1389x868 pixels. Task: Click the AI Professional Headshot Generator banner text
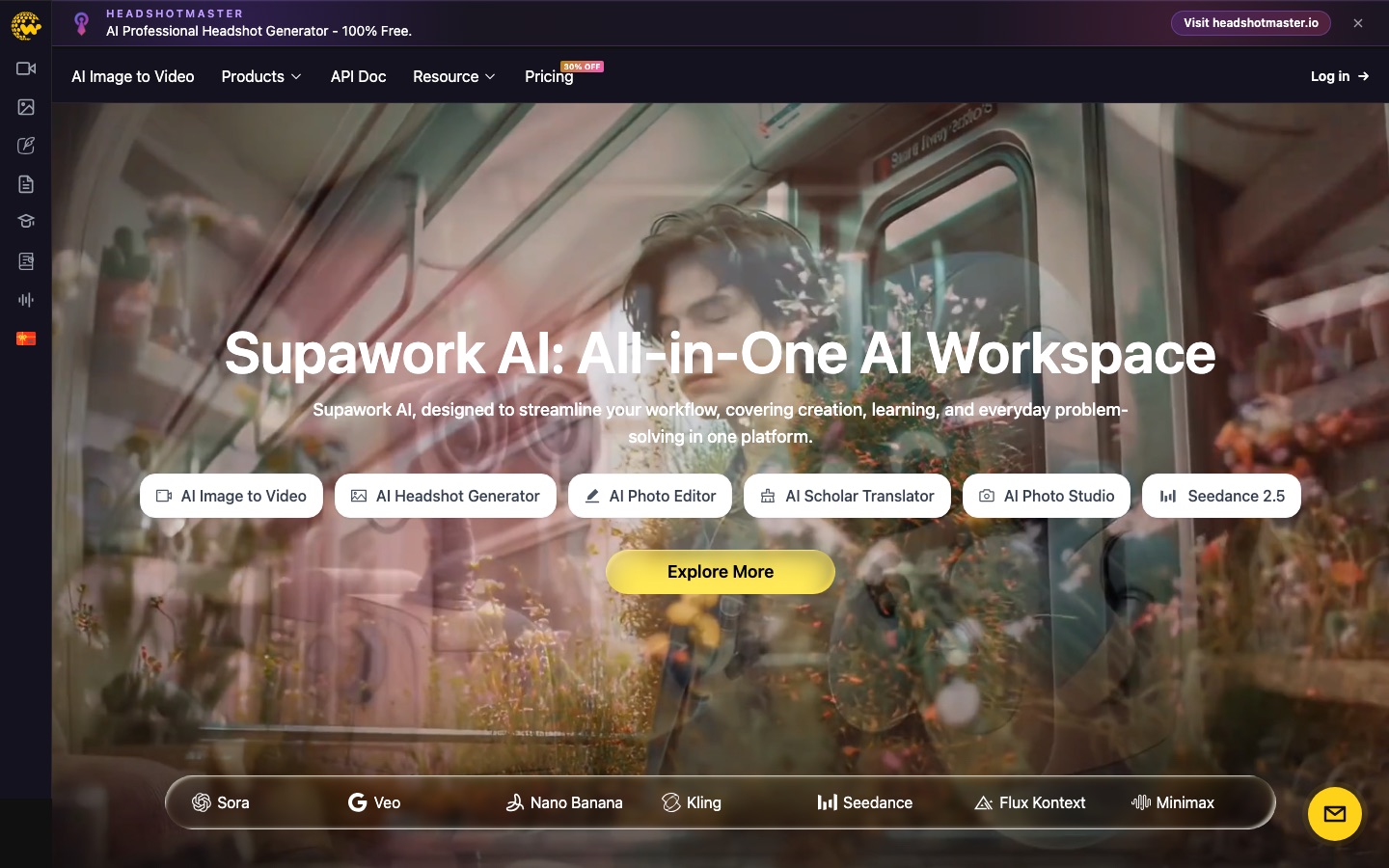259,31
